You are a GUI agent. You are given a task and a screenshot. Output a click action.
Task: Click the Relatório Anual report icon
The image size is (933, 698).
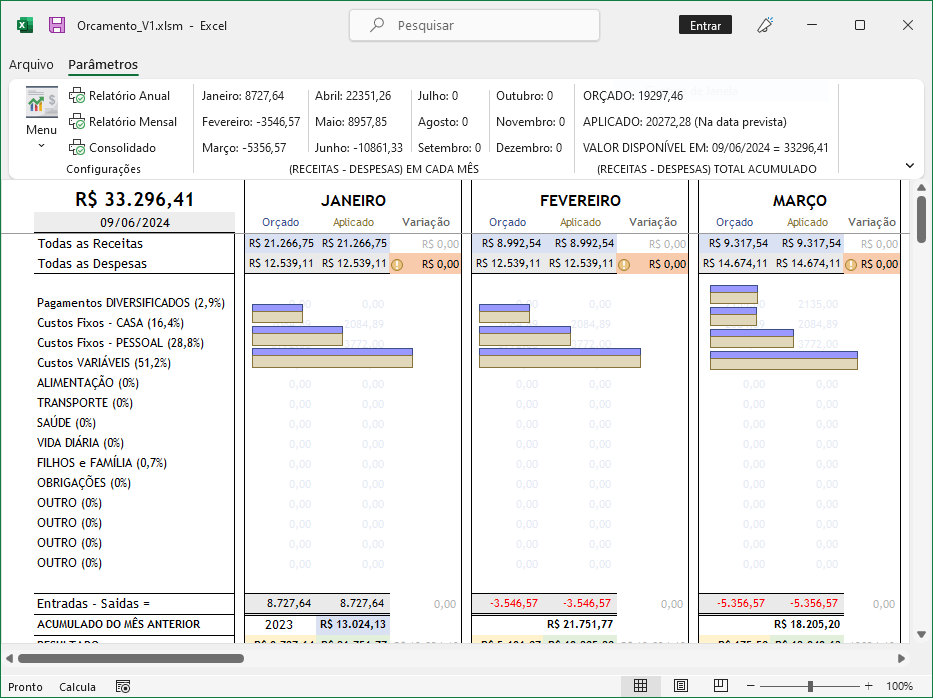77,96
